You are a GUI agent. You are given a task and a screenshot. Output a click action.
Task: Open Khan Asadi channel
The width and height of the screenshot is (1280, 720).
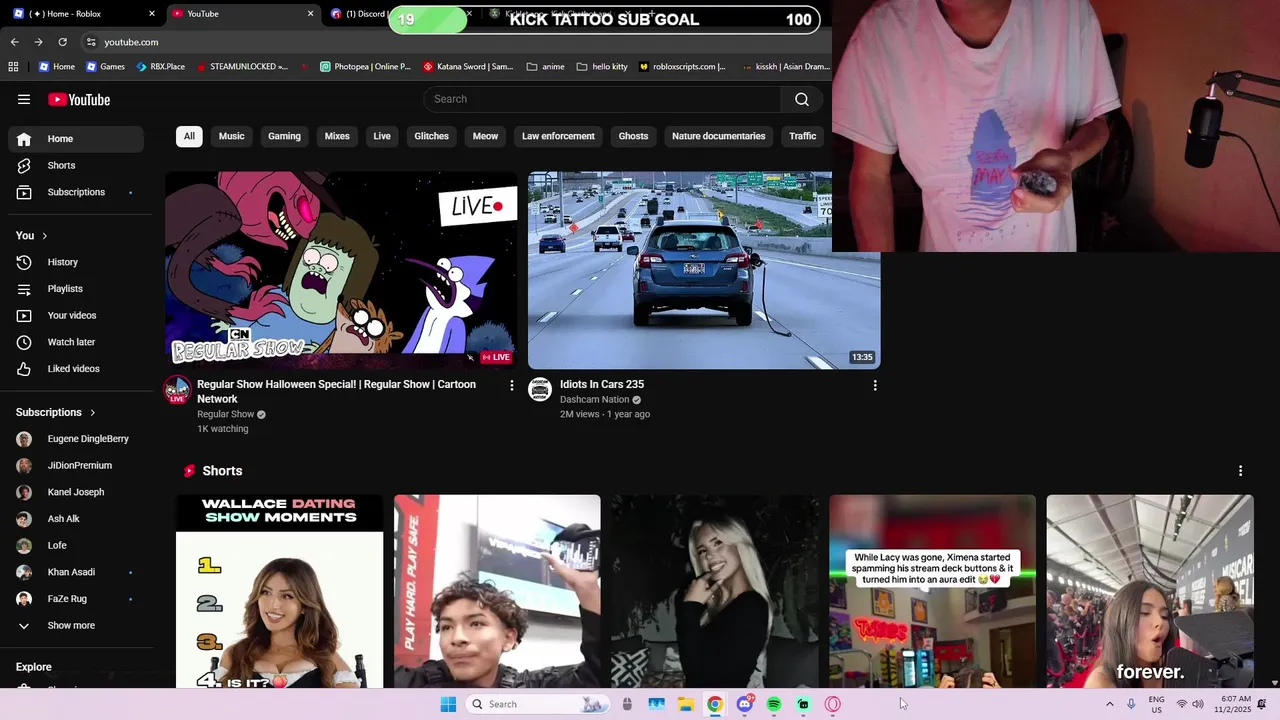(x=76, y=572)
